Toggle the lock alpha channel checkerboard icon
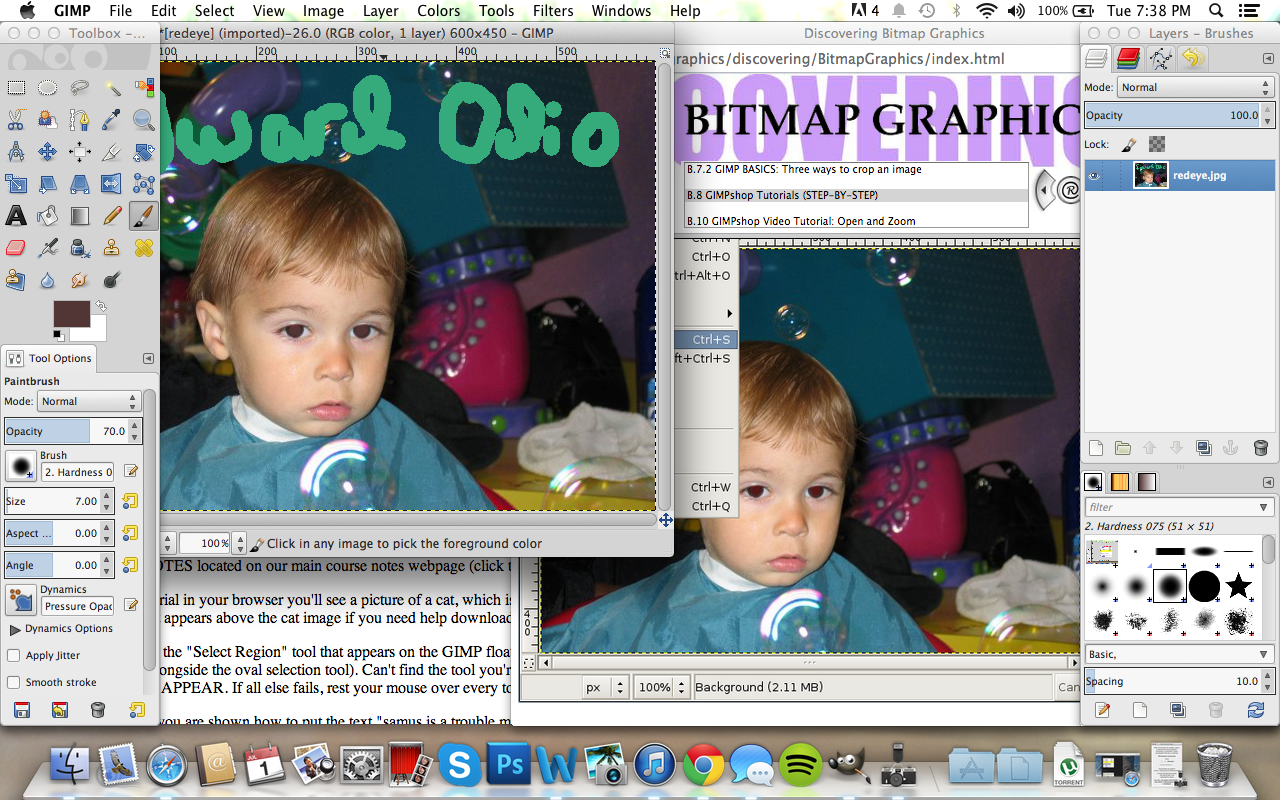 (x=1157, y=144)
